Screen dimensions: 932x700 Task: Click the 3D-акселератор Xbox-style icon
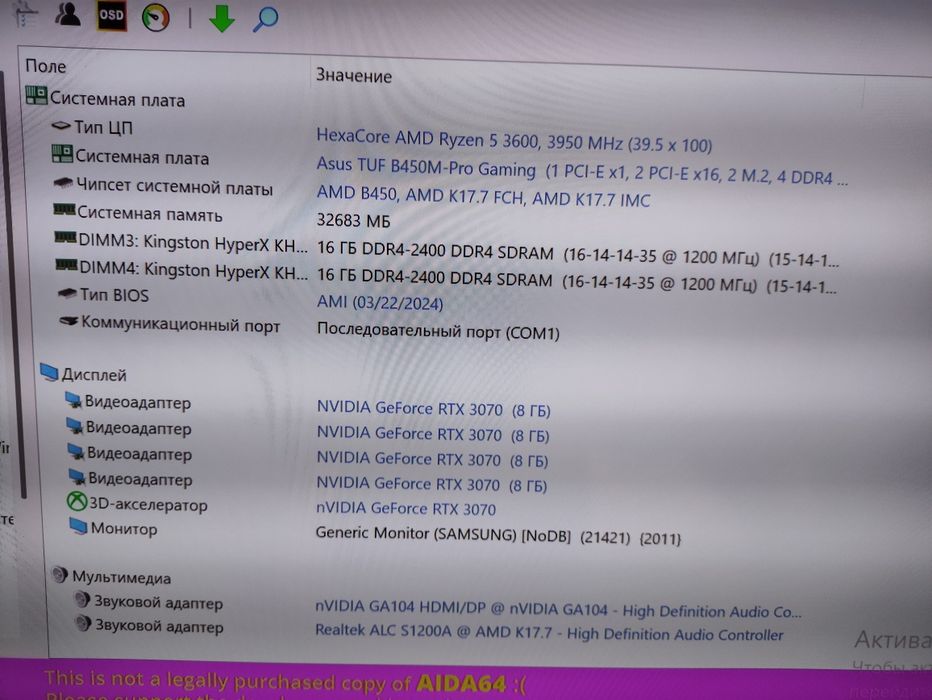tap(77, 502)
